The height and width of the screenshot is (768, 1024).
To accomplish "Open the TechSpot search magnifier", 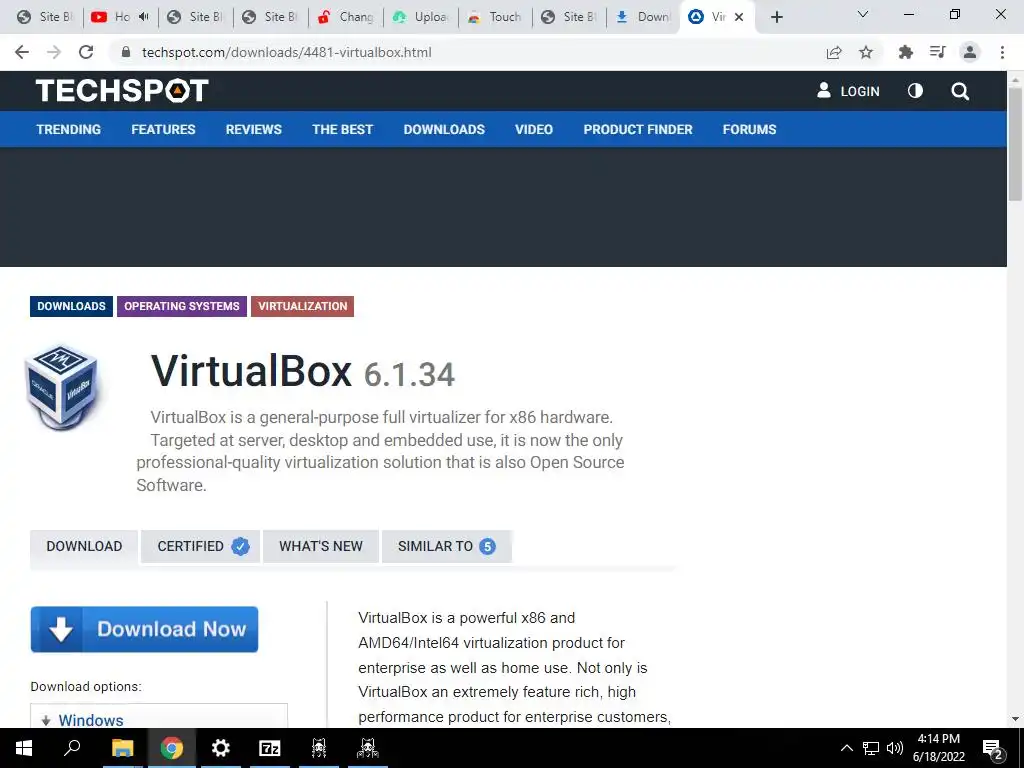I will (960, 91).
